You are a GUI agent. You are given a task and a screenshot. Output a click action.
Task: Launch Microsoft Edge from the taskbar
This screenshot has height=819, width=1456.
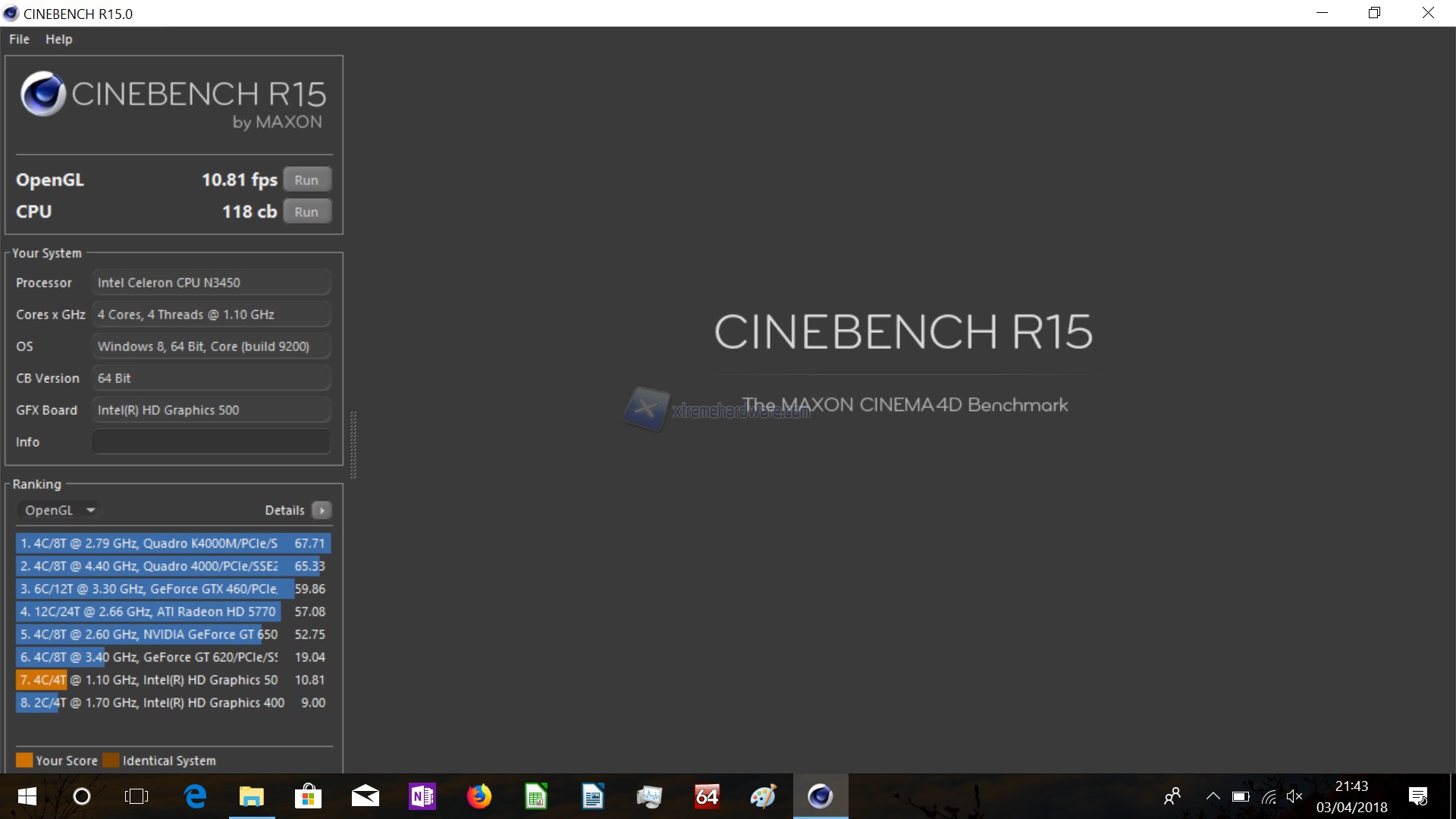(x=195, y=796)
